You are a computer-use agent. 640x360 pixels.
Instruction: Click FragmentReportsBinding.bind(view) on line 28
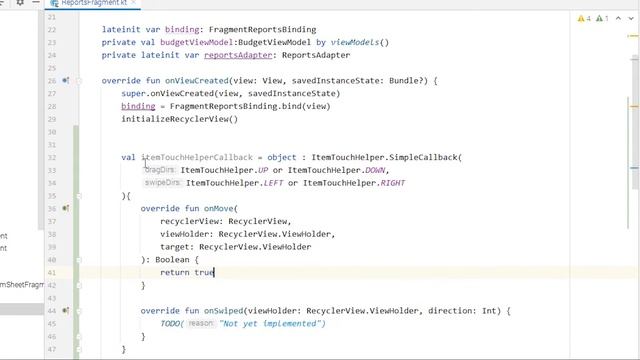click(250, 106)
